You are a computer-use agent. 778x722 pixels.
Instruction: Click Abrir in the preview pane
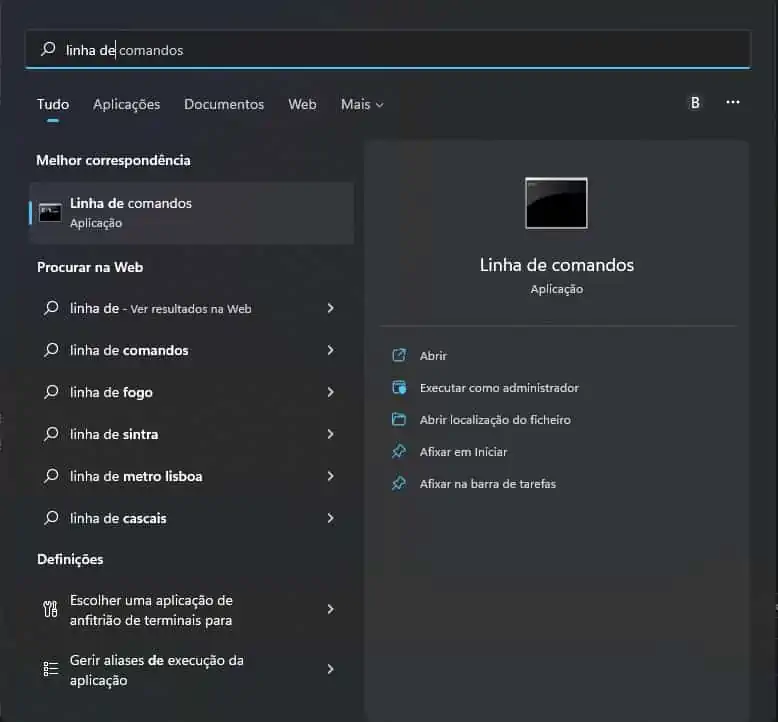[433, 356]
